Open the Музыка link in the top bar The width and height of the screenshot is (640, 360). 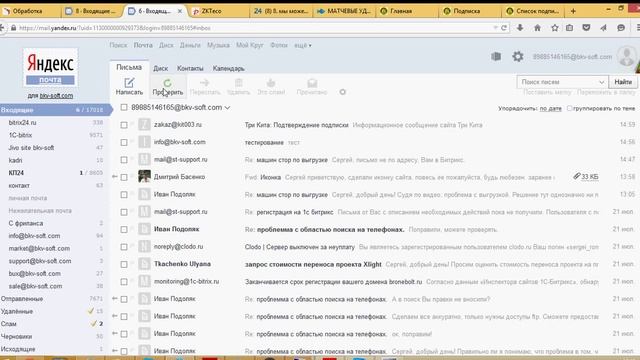click(x=218, y=45)
